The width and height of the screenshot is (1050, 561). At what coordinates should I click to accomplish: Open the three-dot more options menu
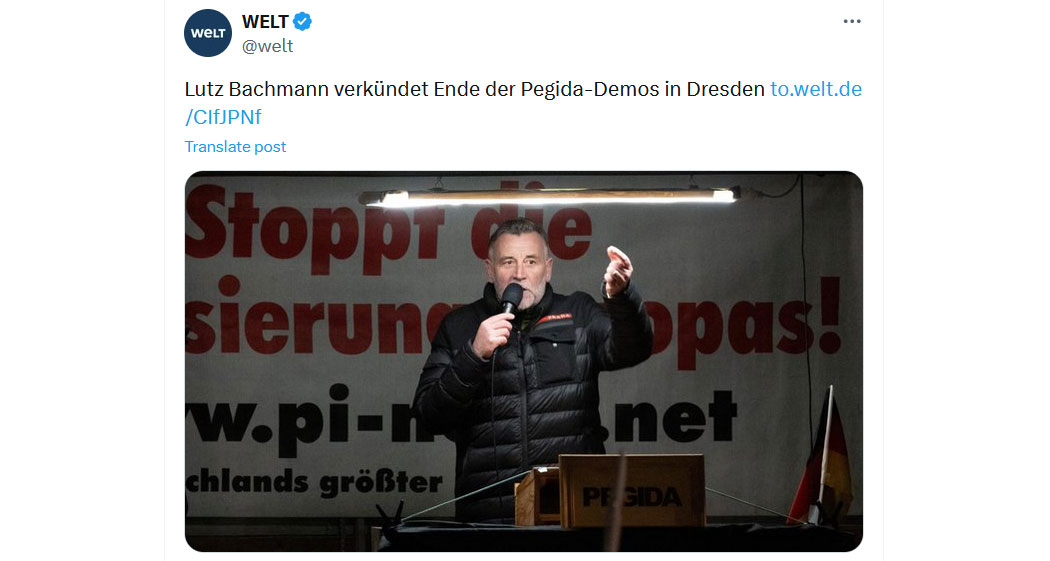click(x=852, y=21)
